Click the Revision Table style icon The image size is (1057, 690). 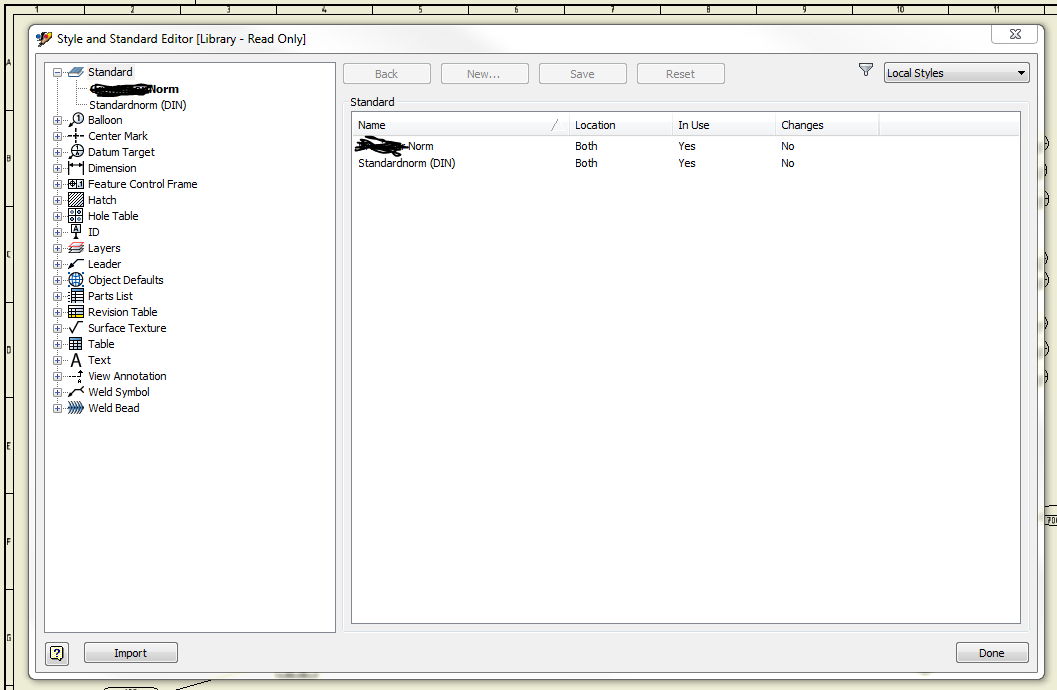(x=76, y=312)
